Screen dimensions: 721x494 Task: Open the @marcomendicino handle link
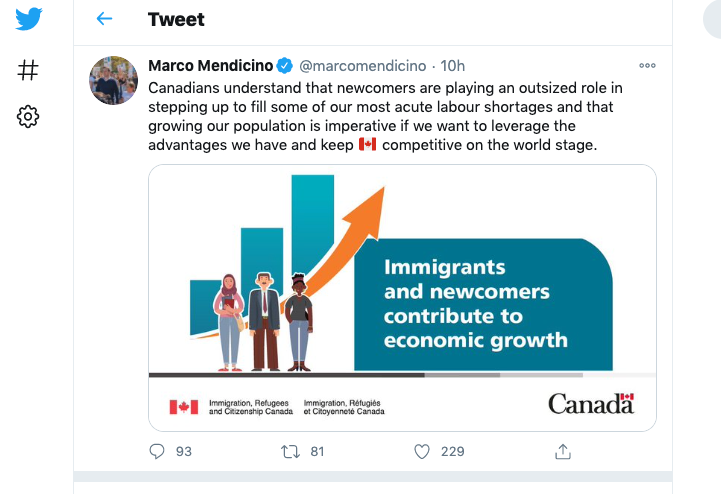click(363, 66)
